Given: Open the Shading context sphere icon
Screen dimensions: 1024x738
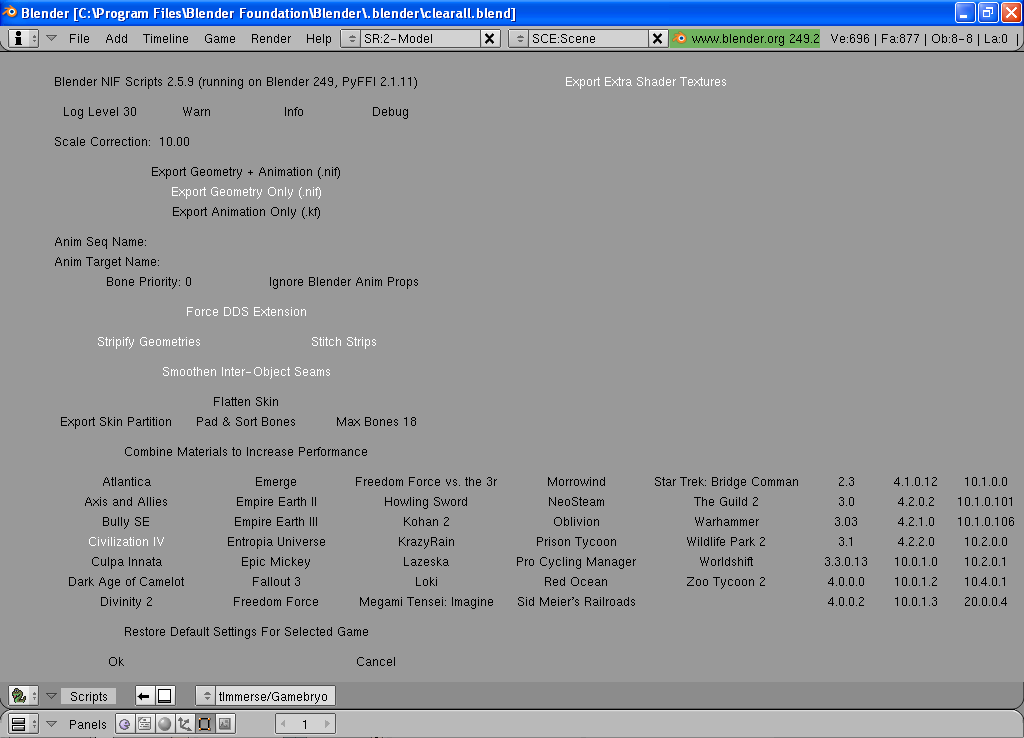Looking at the screenshot, I should point(165,724).
